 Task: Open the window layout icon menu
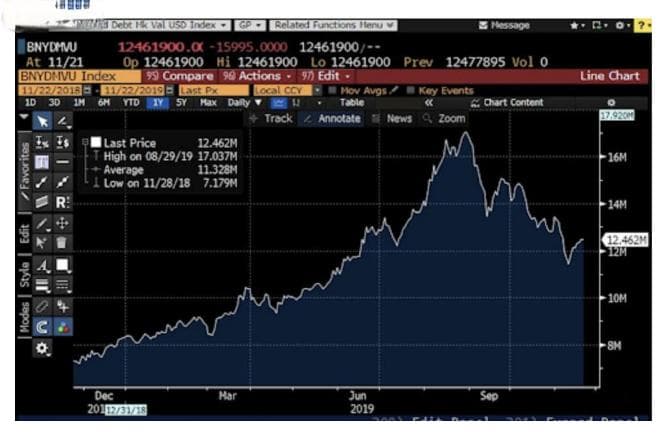[x=599, y=26]
